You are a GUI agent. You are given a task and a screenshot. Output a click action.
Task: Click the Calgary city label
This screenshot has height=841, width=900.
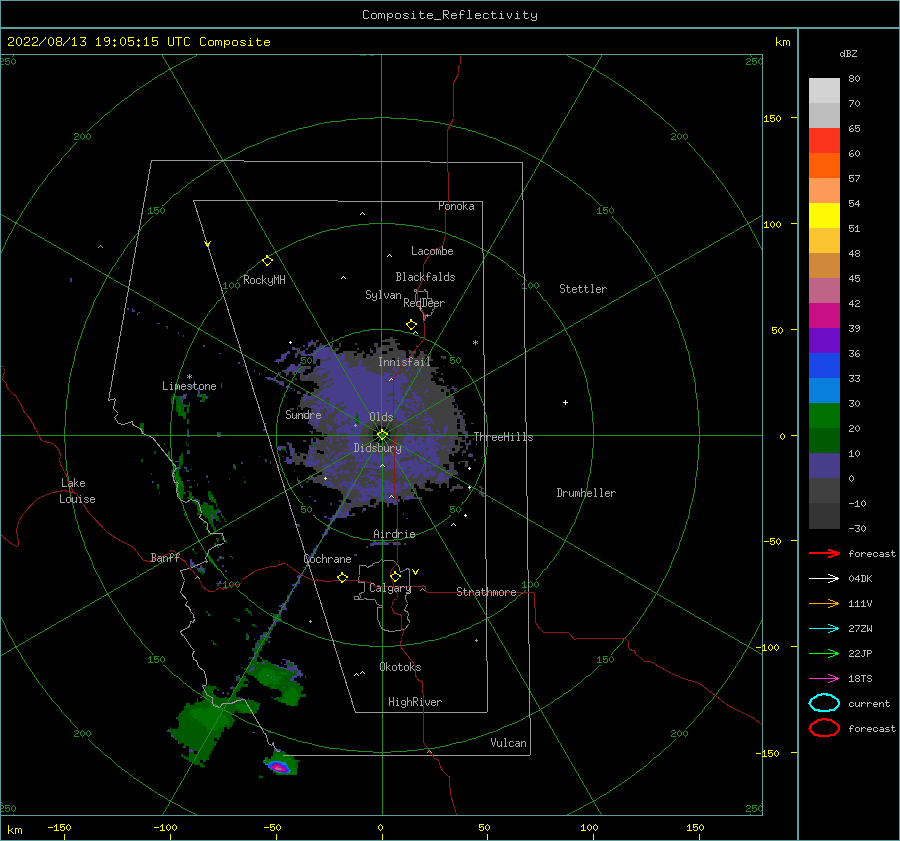click(x=390, y=588)
